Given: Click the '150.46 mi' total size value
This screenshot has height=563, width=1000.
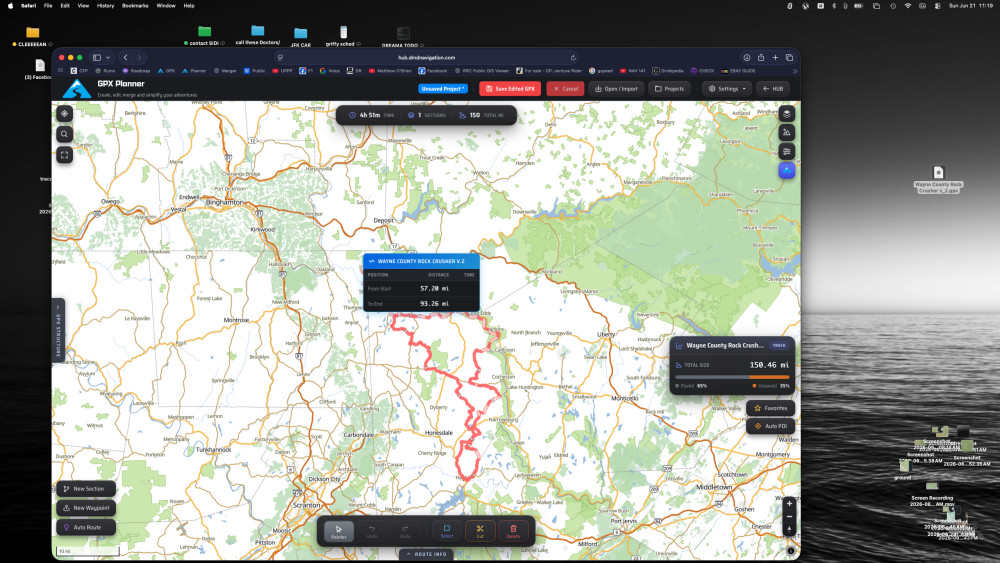Looking at the screenshot, I should pos(769,365).
